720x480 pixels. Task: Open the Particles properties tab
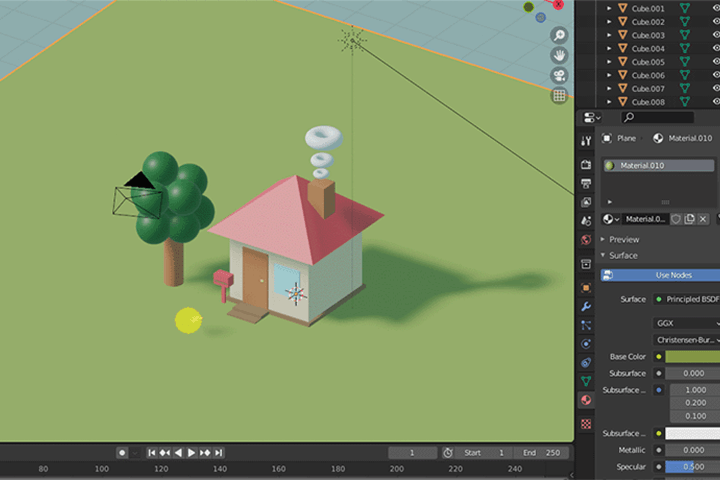(x=586, y=325)
